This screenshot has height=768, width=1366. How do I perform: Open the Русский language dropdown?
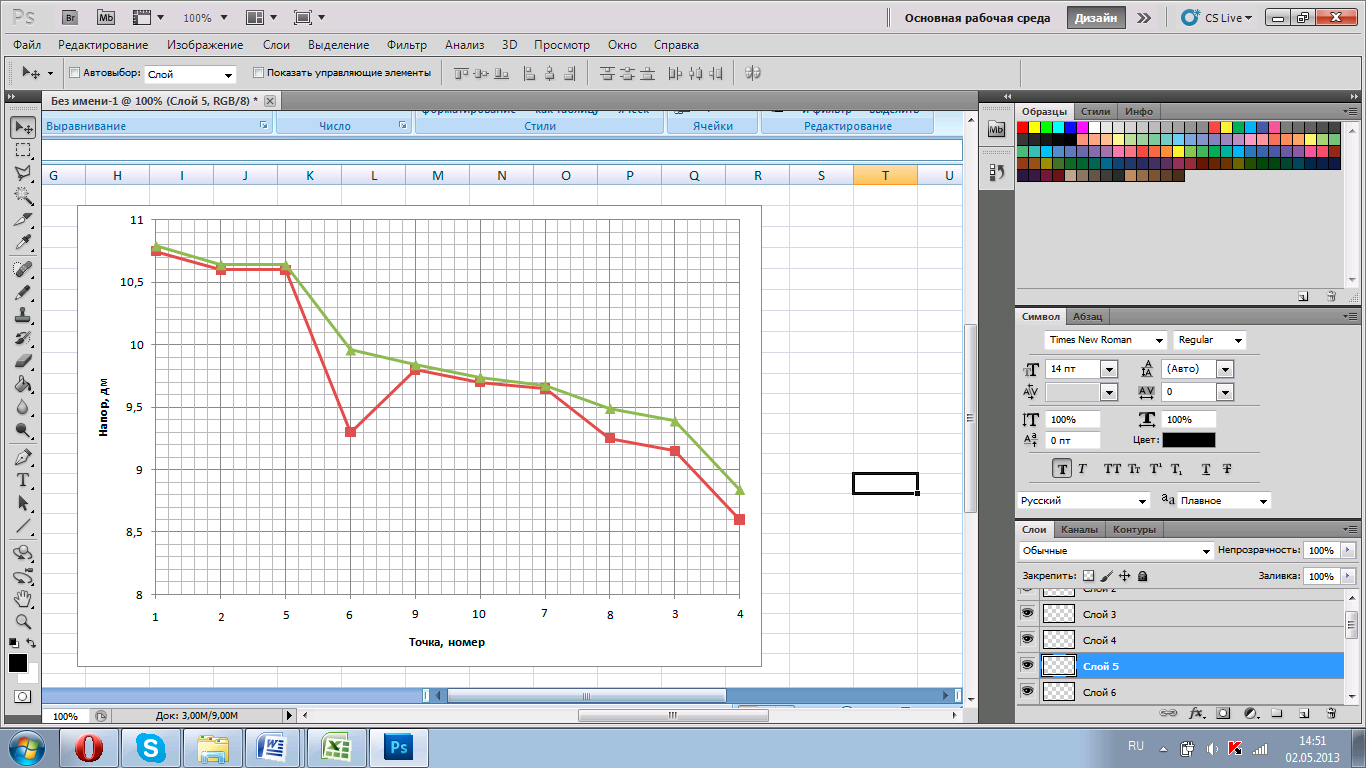point(1141,500)
